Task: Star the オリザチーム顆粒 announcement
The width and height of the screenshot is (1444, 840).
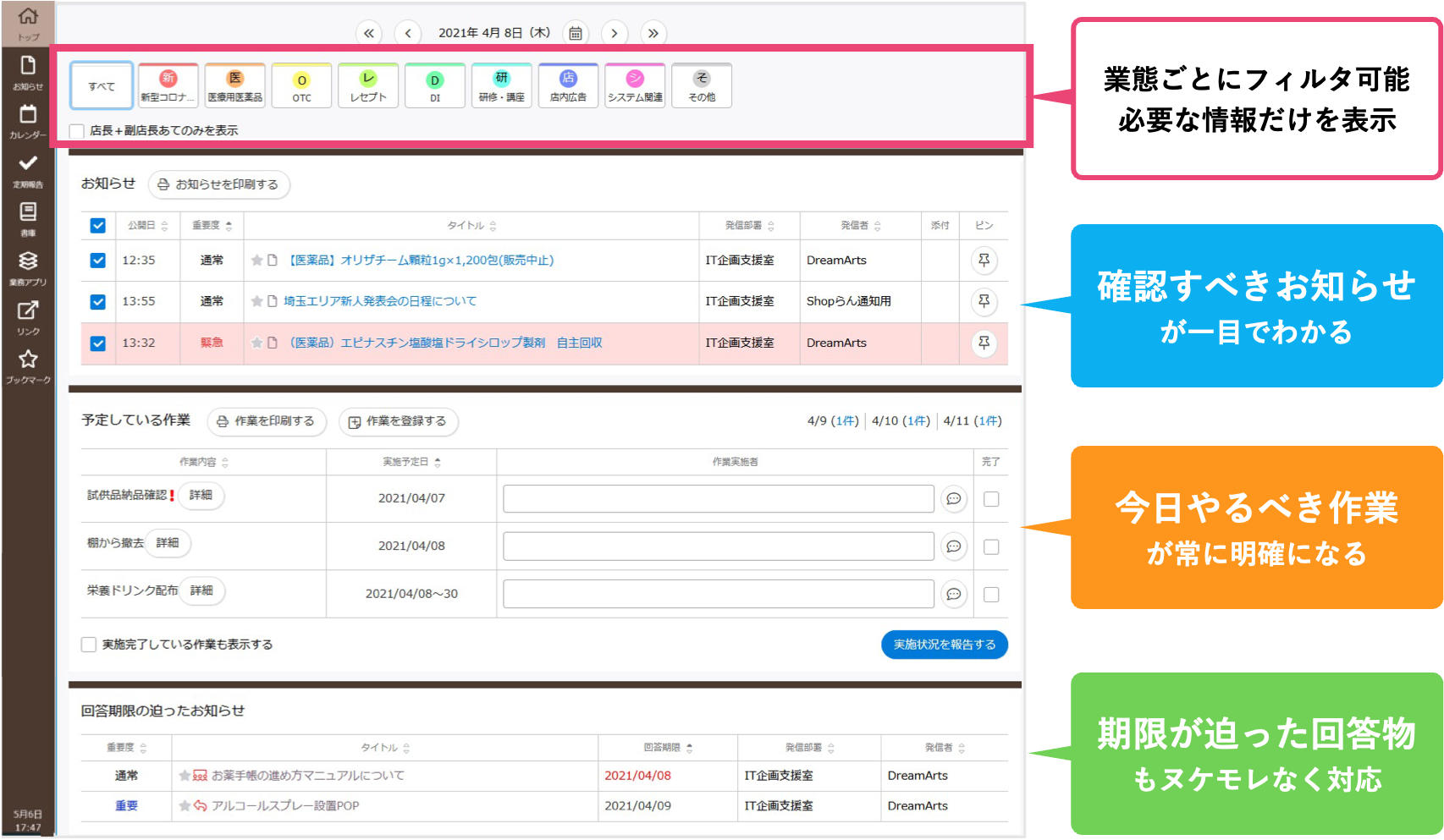Action: click(256, 260)
